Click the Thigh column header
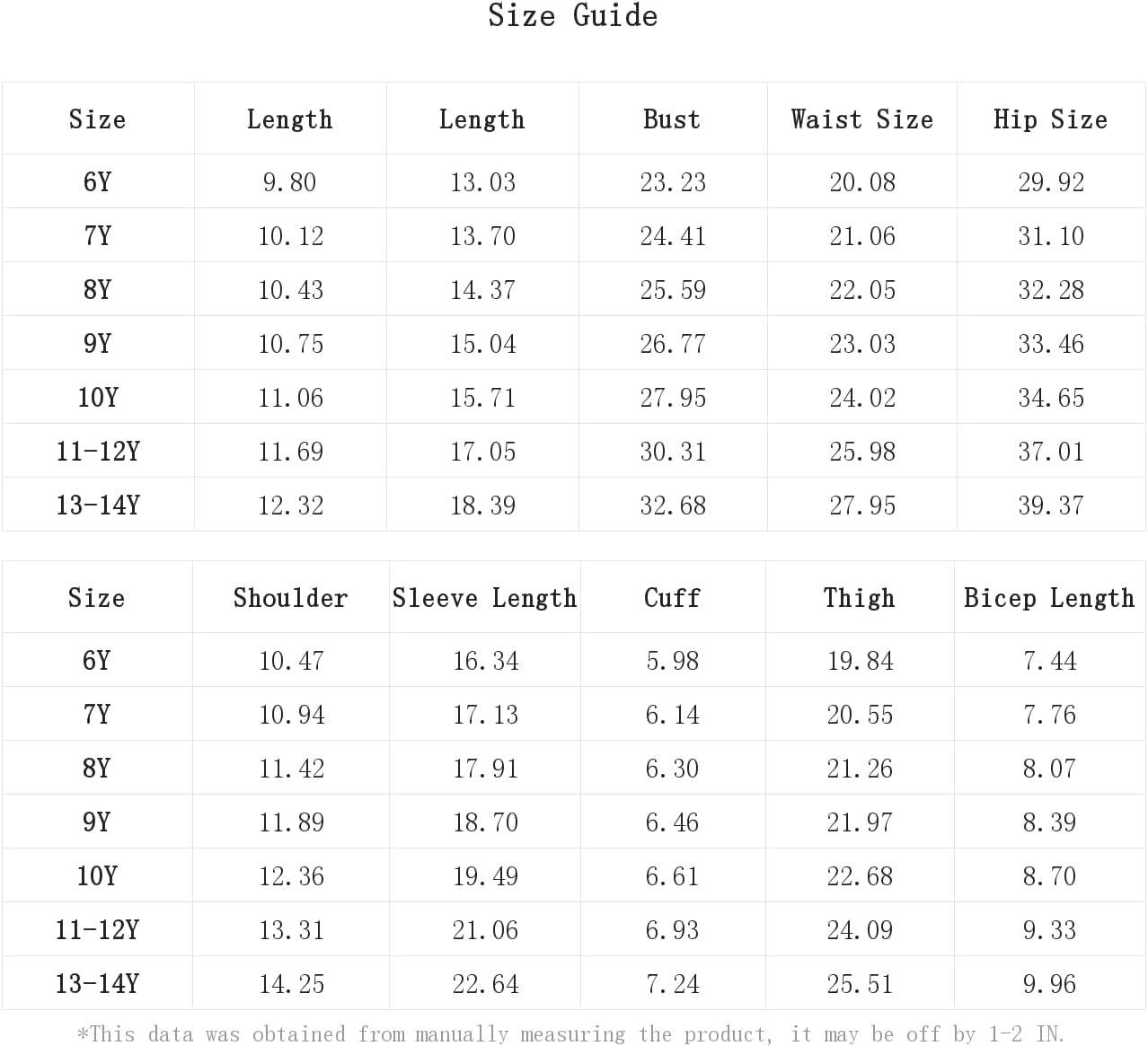This screenshot has height=1046, width=1148. [860, 598]
